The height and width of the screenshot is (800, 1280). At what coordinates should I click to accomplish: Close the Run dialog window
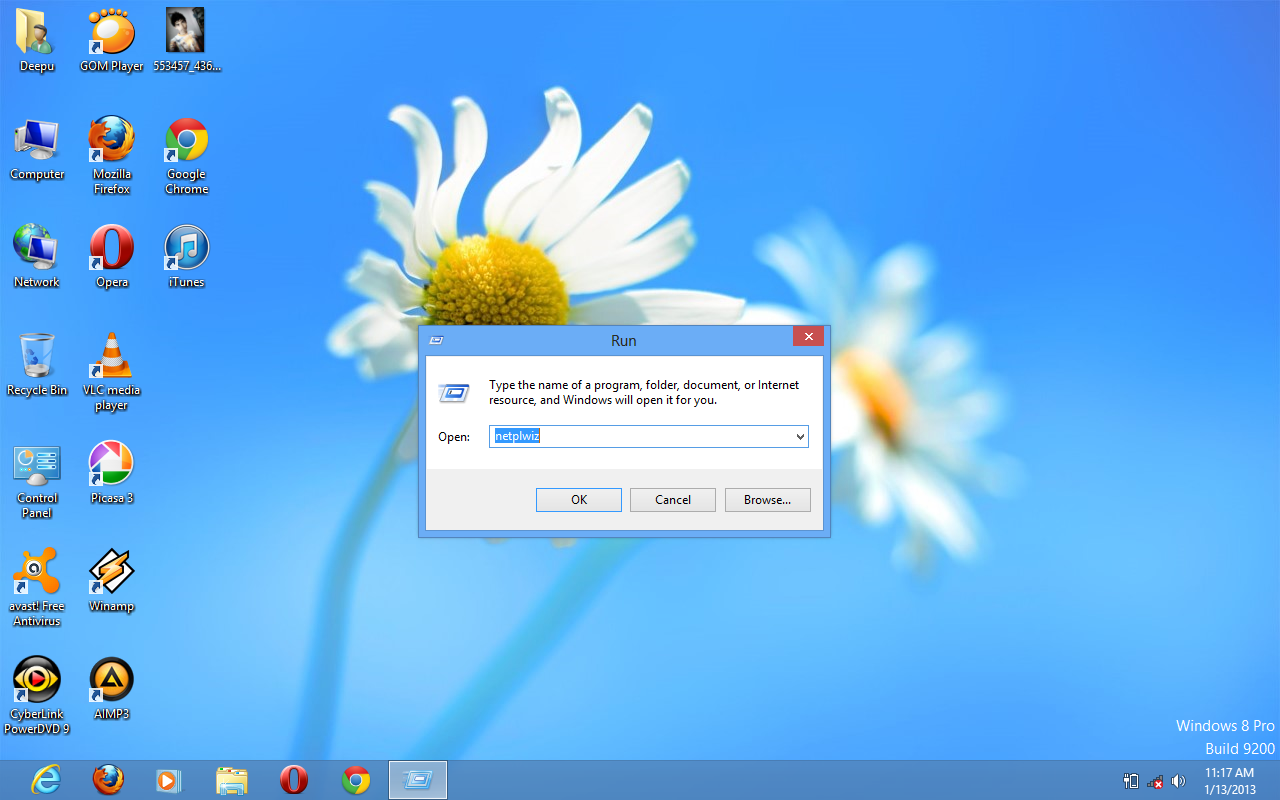(808, 337)
